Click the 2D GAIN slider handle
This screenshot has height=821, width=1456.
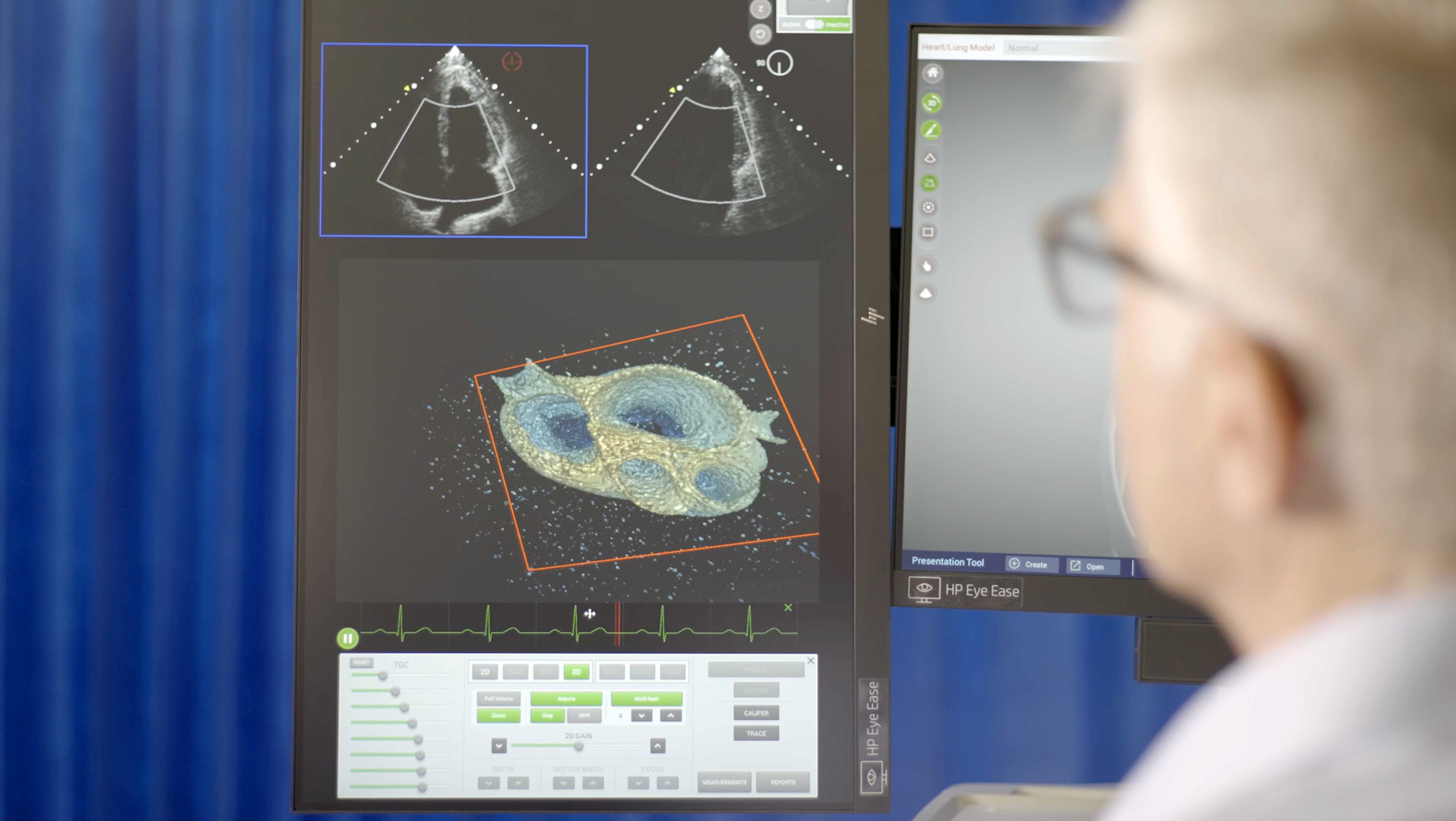(579, 747)
